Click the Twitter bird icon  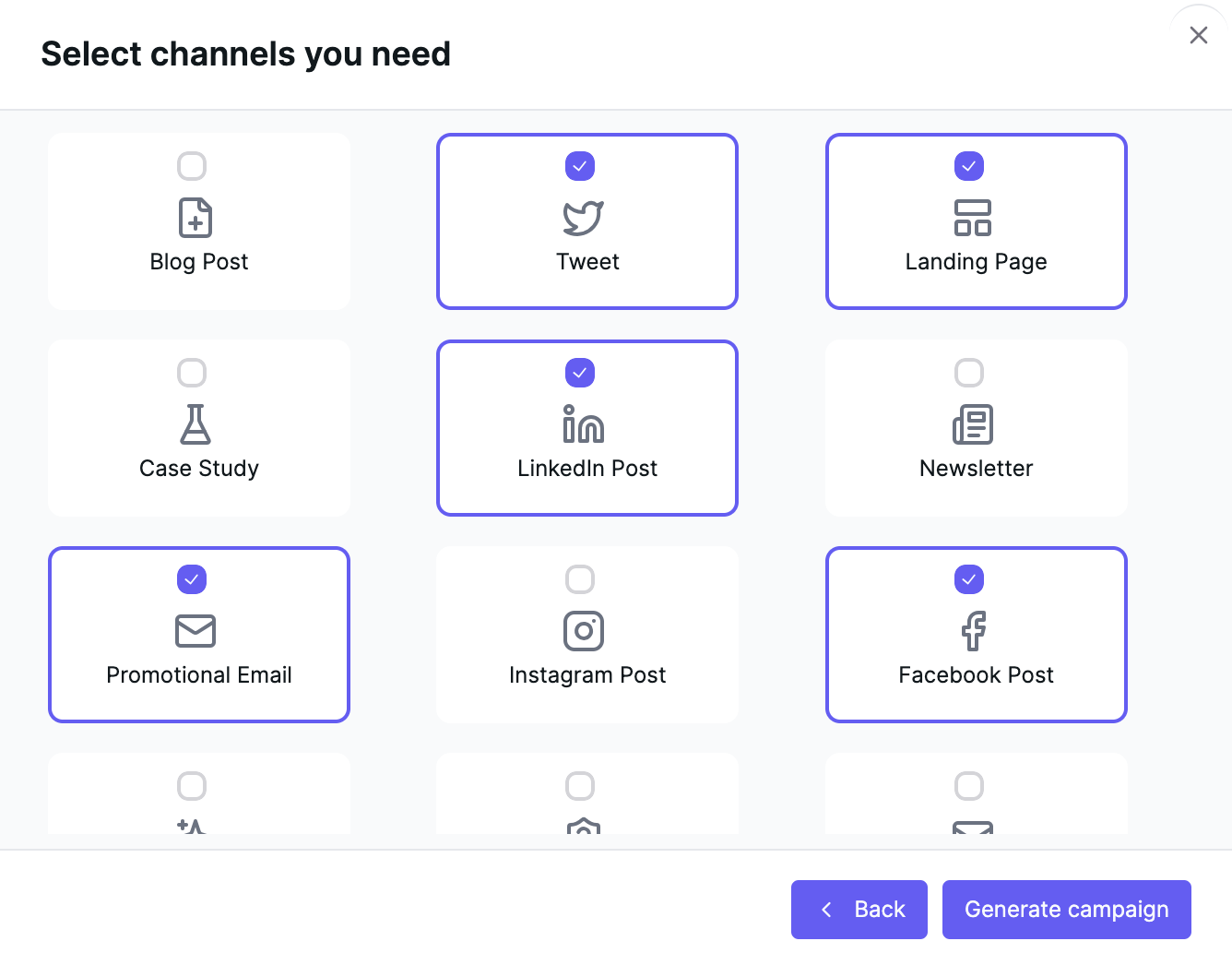[x=584, y=218]
